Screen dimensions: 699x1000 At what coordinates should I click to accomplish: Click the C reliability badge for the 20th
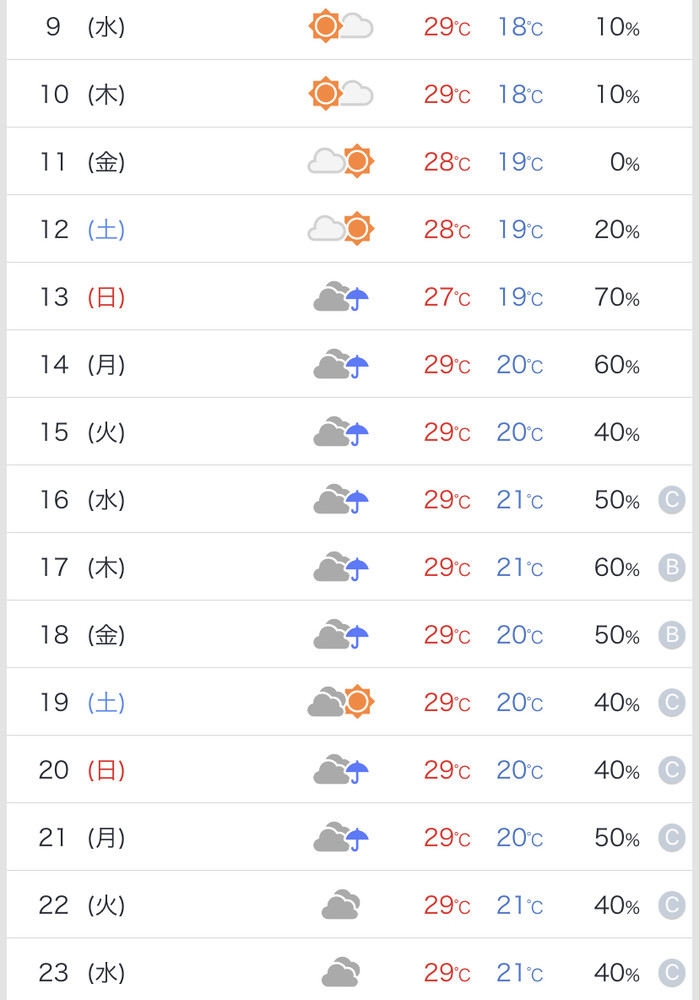point(672,770)
